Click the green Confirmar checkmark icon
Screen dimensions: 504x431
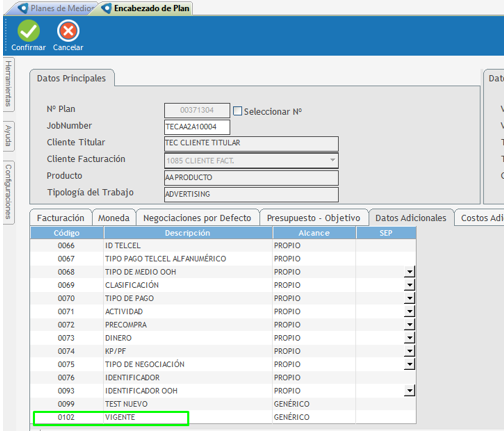29,31
